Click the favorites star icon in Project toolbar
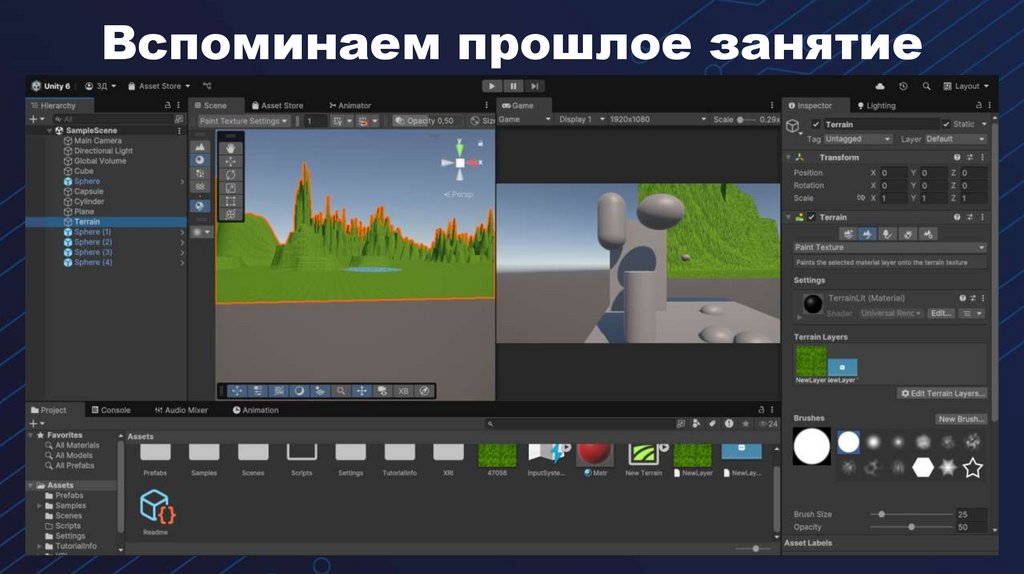 745,424
